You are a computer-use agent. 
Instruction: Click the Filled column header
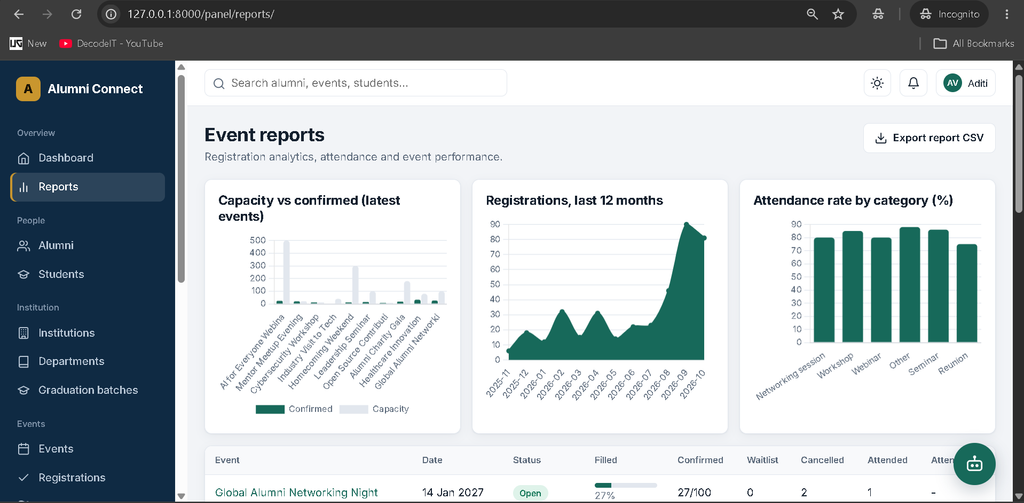point(606,460)
